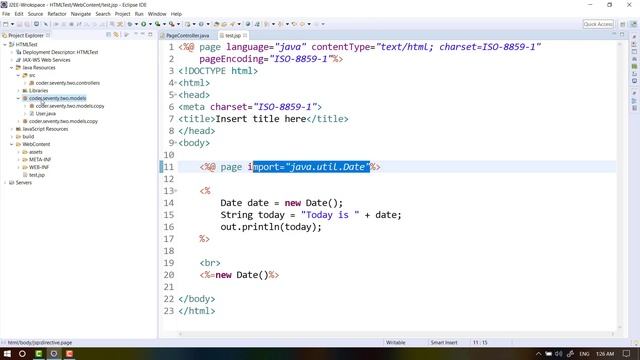Close the Project Explorer view tab
The image size is (640, 360).
pyautogui.click(x=48, y=36)
